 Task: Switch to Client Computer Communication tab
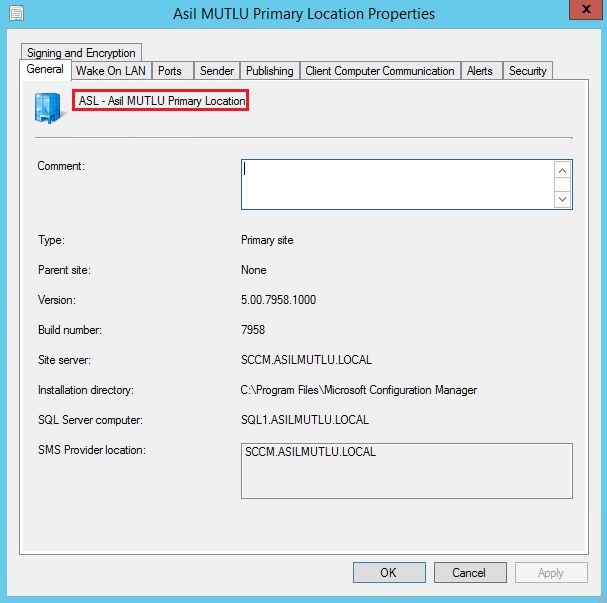pyautogui.click(x=380, y=71)
